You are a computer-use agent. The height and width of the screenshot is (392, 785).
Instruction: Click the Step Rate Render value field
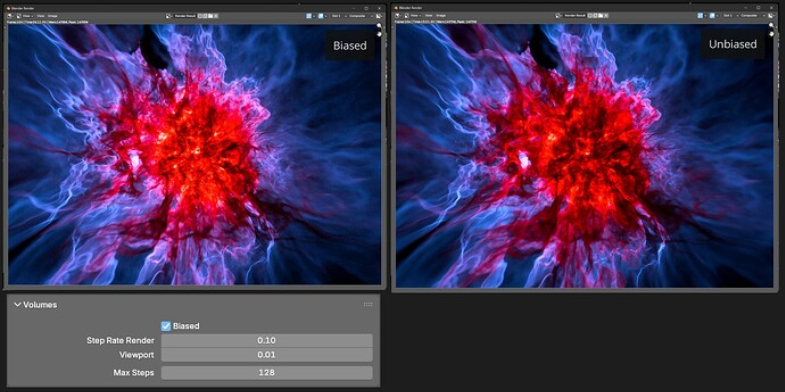pyautogui.click(x=267, y=340)
